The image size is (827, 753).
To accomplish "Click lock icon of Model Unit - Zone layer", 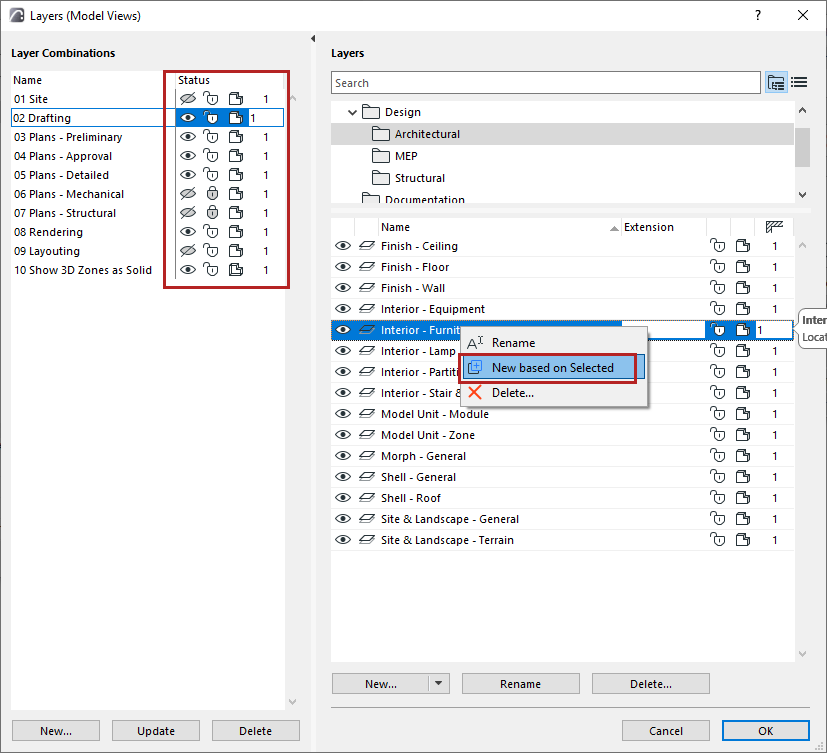I will pos(717,435).
